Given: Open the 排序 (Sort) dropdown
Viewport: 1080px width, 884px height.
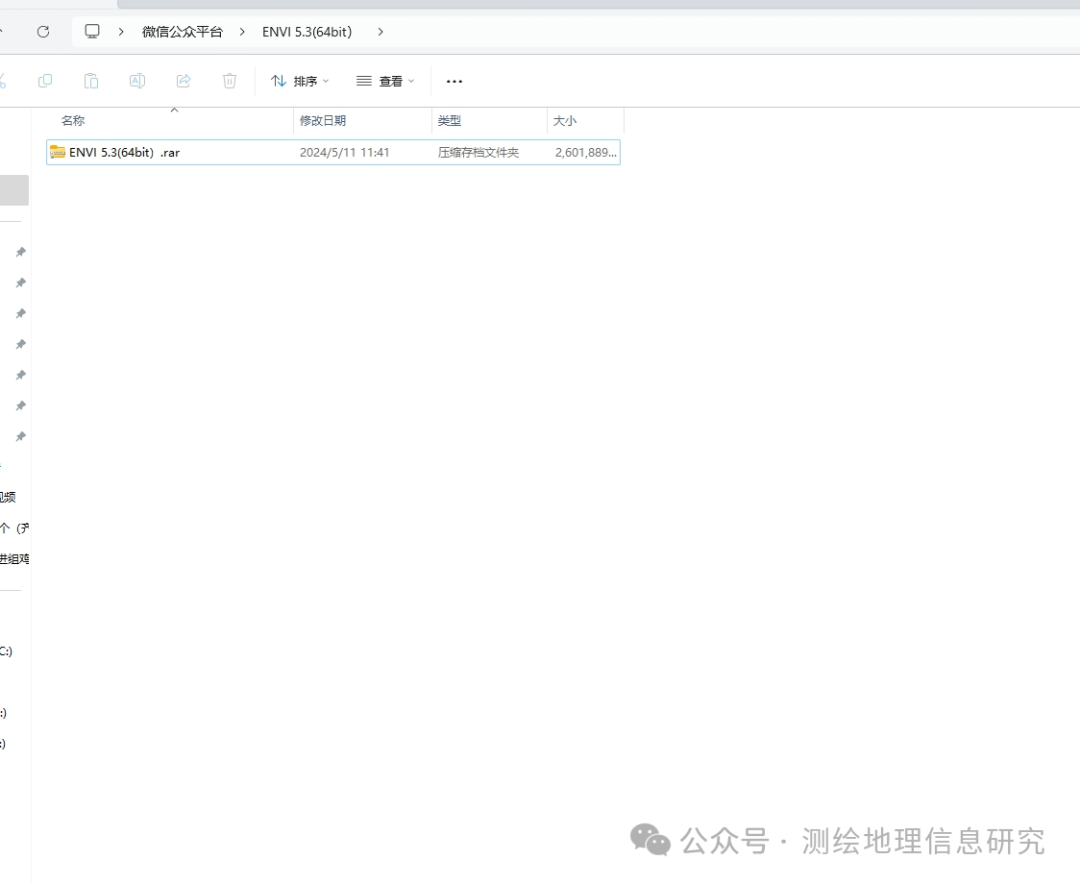Looking at the screenshot, I should pyautogui.click(x=298, y=81).
